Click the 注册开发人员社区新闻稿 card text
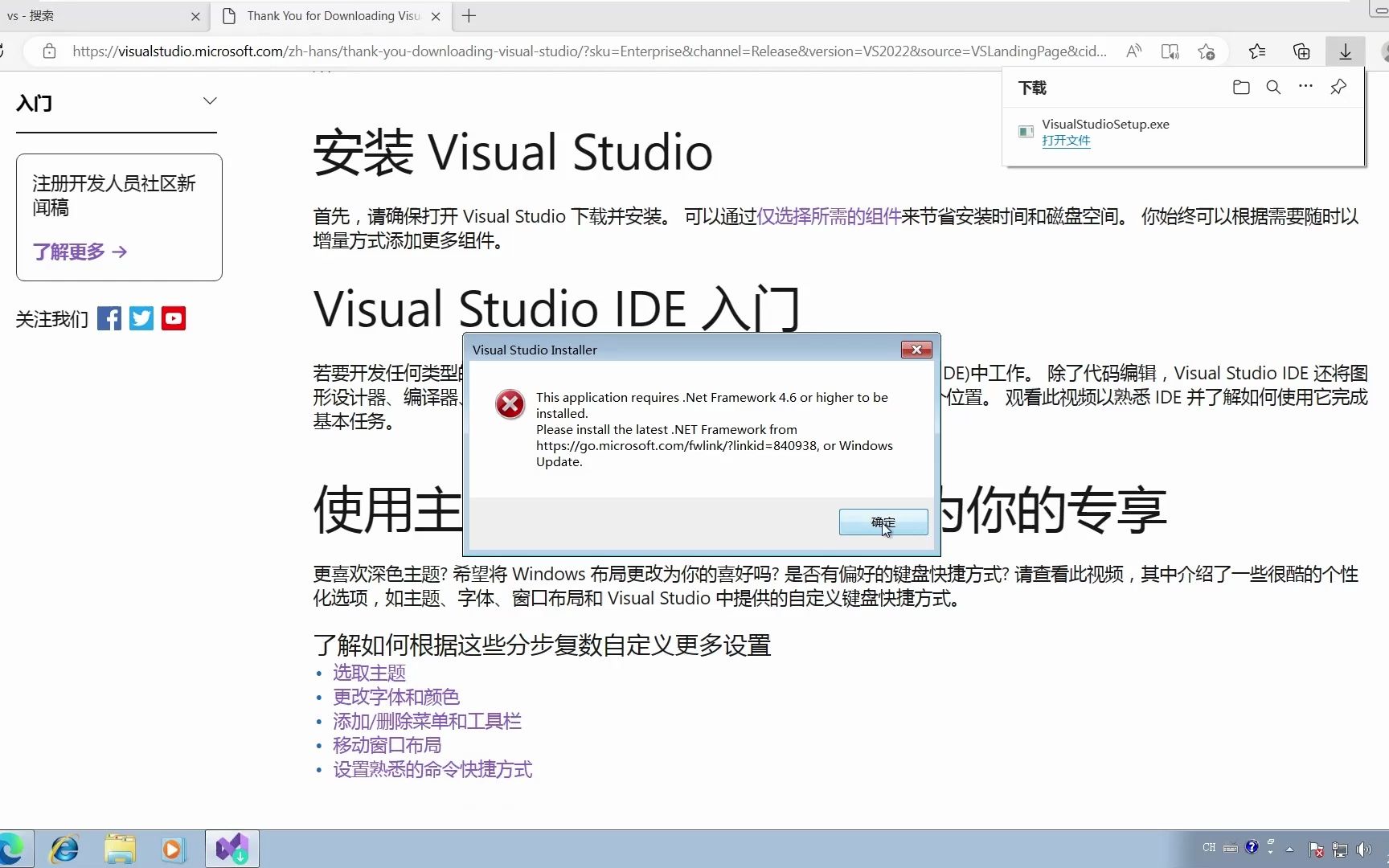This screenshot has width=1389, height=868. coord(114,195)
